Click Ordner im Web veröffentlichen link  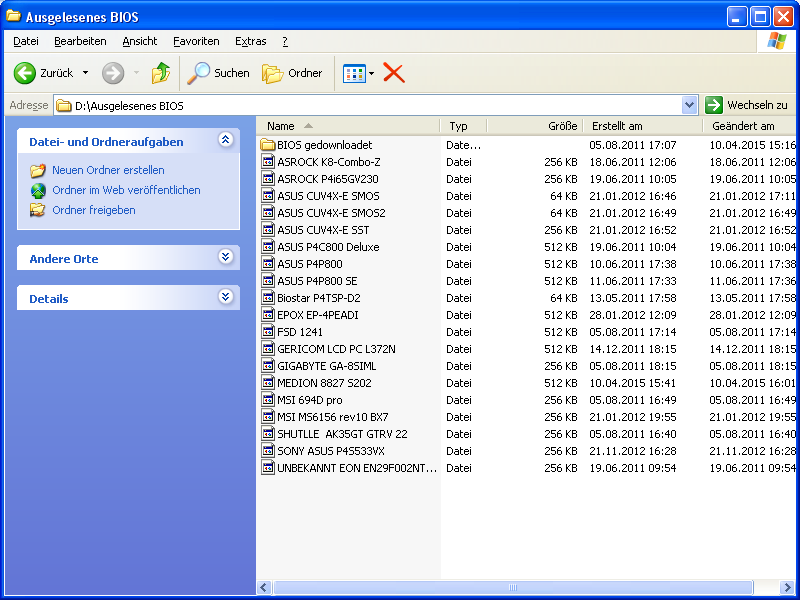(x=126, y=190)
